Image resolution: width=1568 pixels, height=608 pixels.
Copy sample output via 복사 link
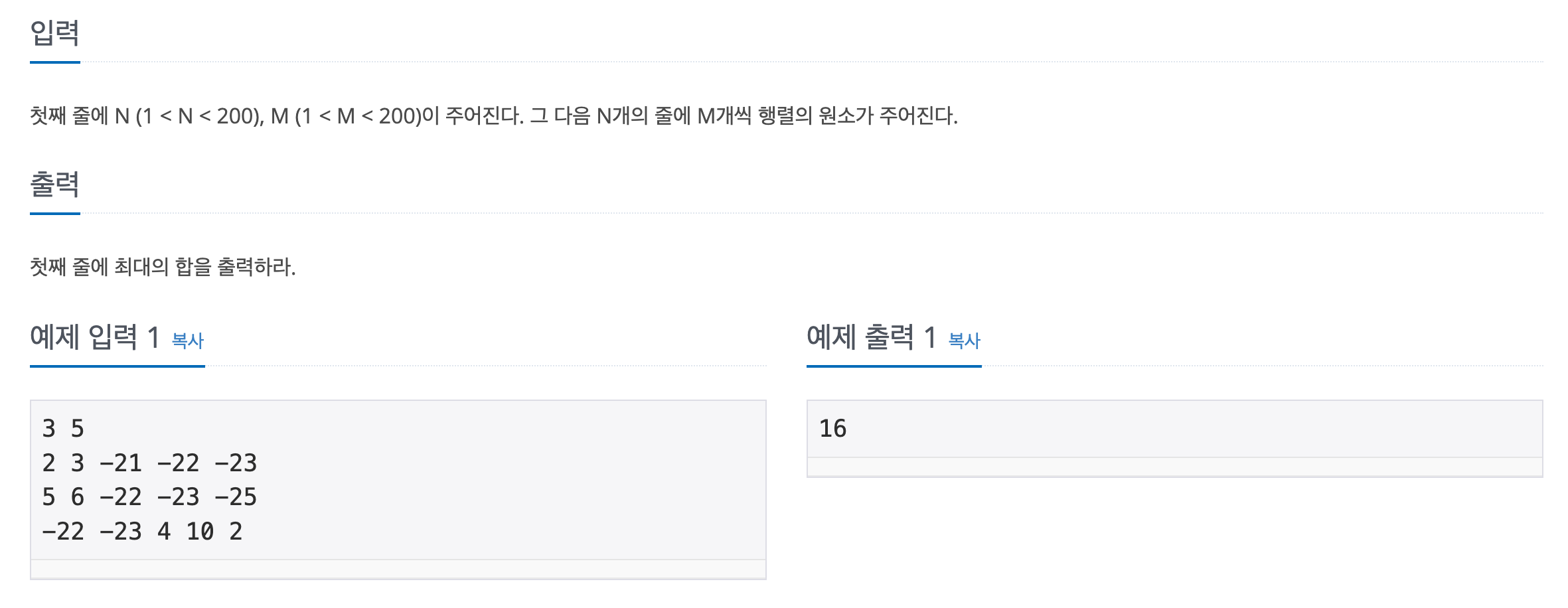point(964,341)
